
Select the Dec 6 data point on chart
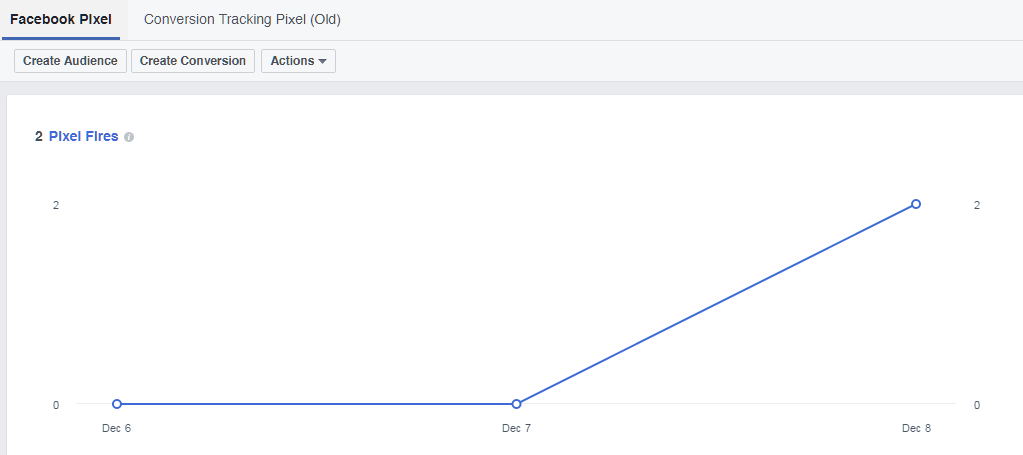pos(117,404)
